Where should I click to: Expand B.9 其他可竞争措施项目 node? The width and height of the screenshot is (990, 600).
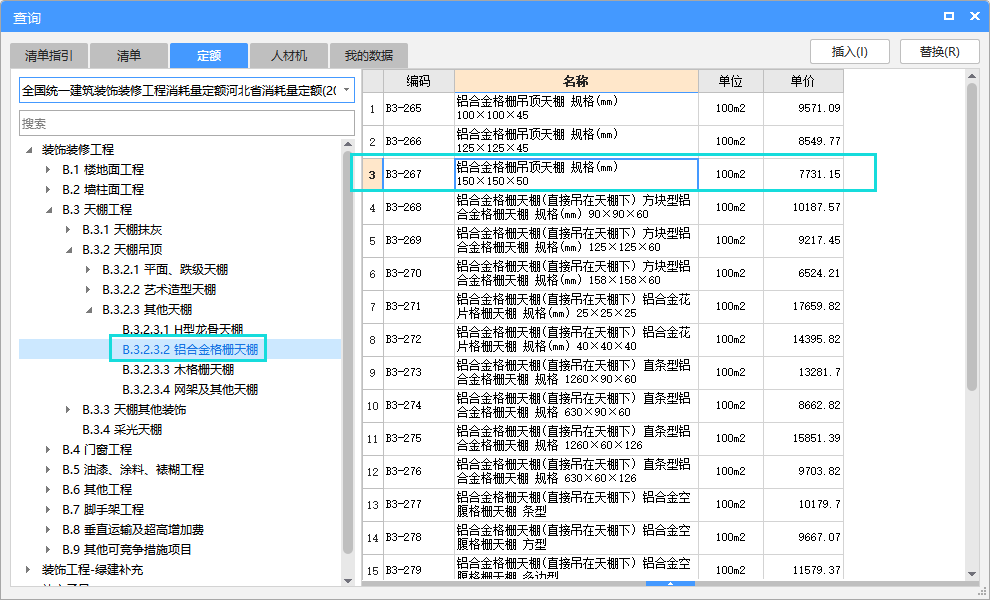pos(49,549)
